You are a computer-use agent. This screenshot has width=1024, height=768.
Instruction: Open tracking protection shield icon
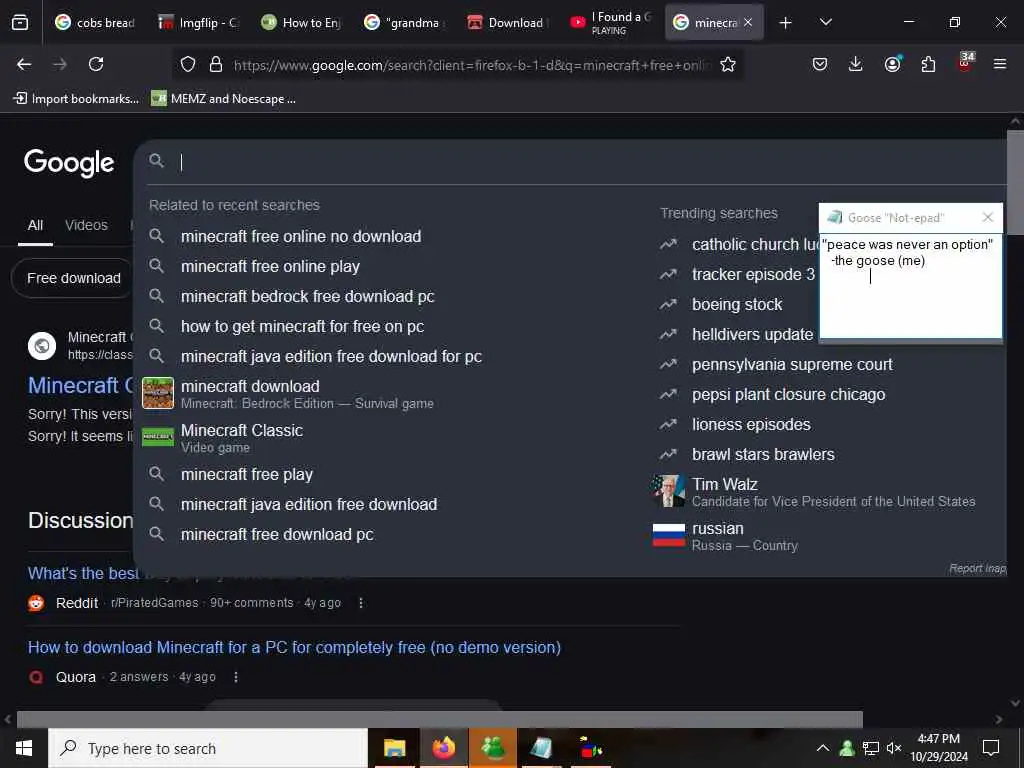[188, 64]
